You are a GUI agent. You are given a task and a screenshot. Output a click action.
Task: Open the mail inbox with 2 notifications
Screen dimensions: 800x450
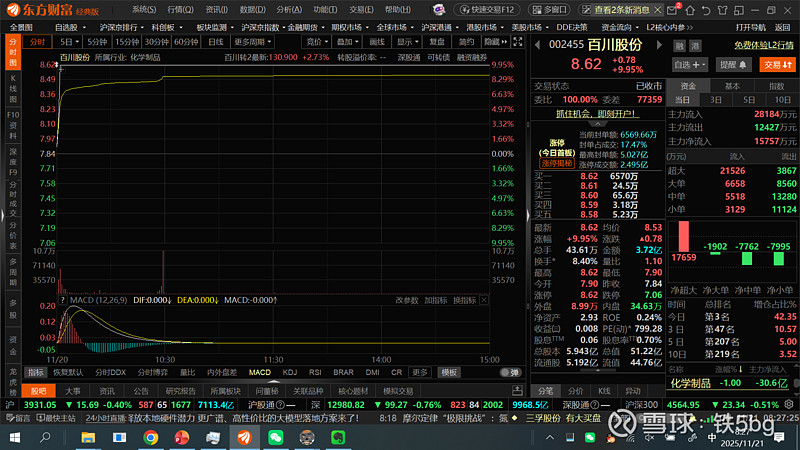pyautogui.click(x=673, y=9)
